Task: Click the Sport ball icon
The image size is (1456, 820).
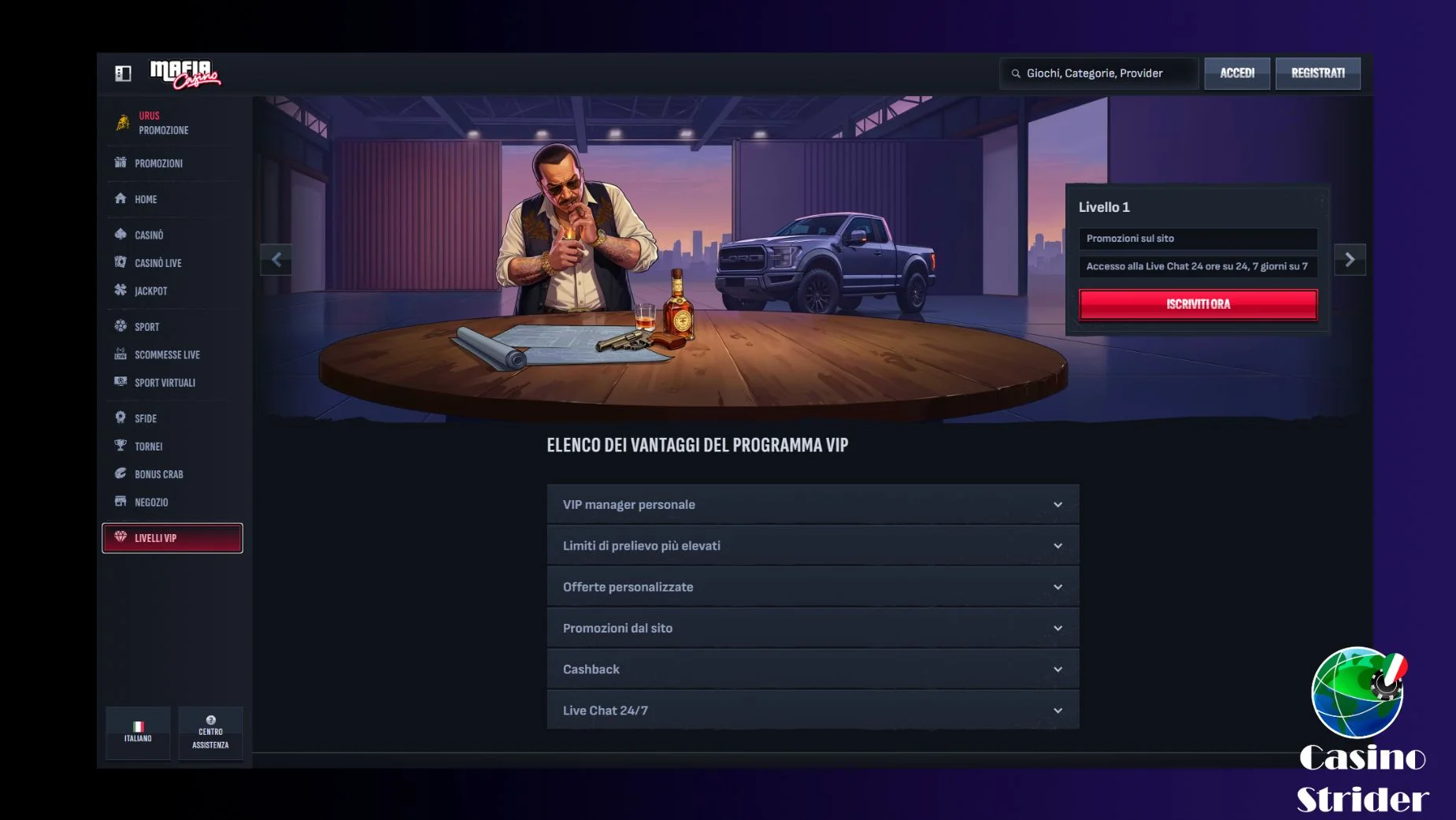Action: coord(120,326)
